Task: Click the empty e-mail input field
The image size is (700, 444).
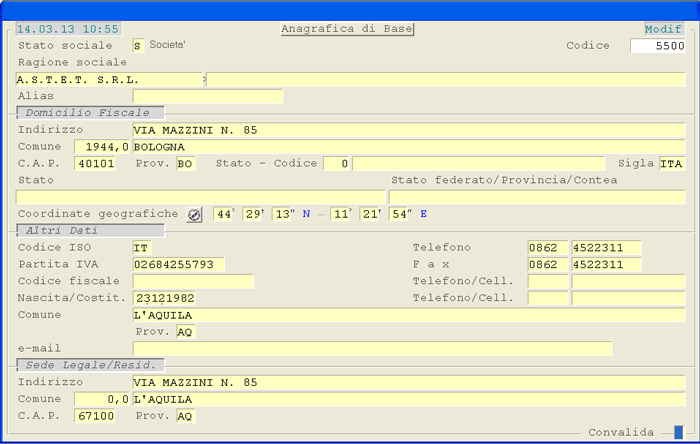Action: coord(372,348)
